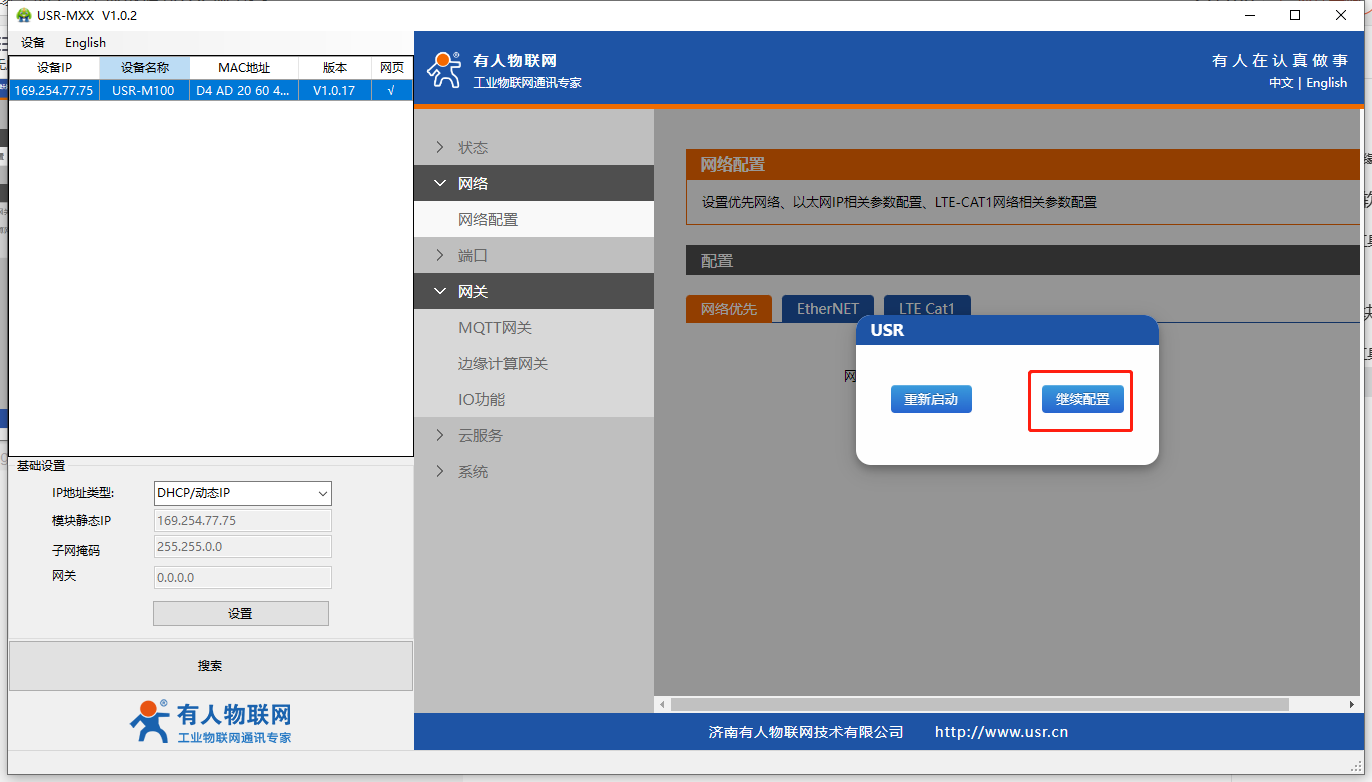Click the 模块静态IP input field
Viewport: 1372px width, 782px height.
[242, 521]
